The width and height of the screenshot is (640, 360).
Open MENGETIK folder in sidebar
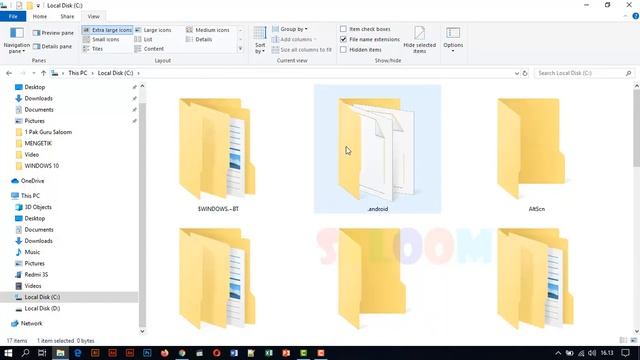pyautogui.click(x=38, y=143)
